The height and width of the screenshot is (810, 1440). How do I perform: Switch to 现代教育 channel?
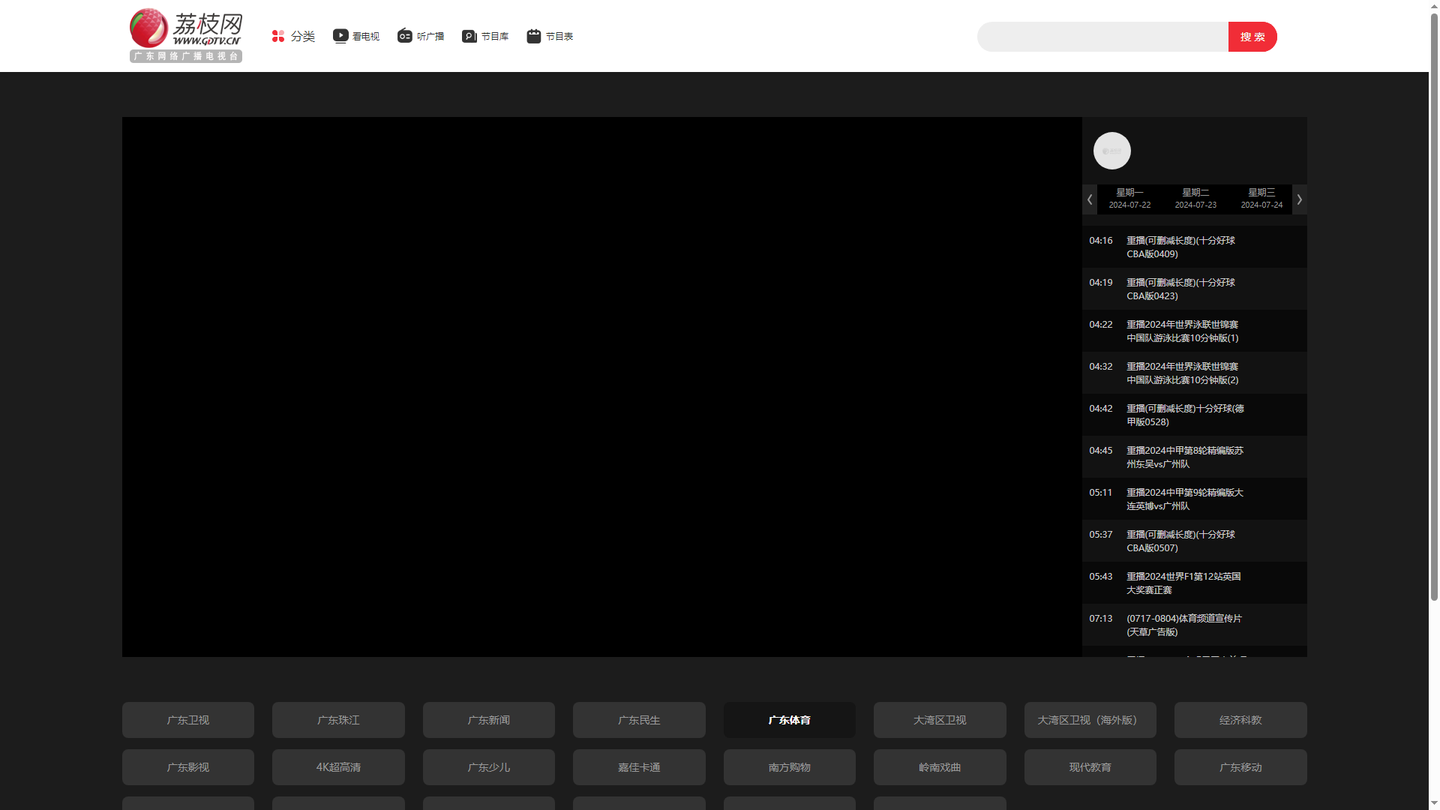(x=1090, y=767)
